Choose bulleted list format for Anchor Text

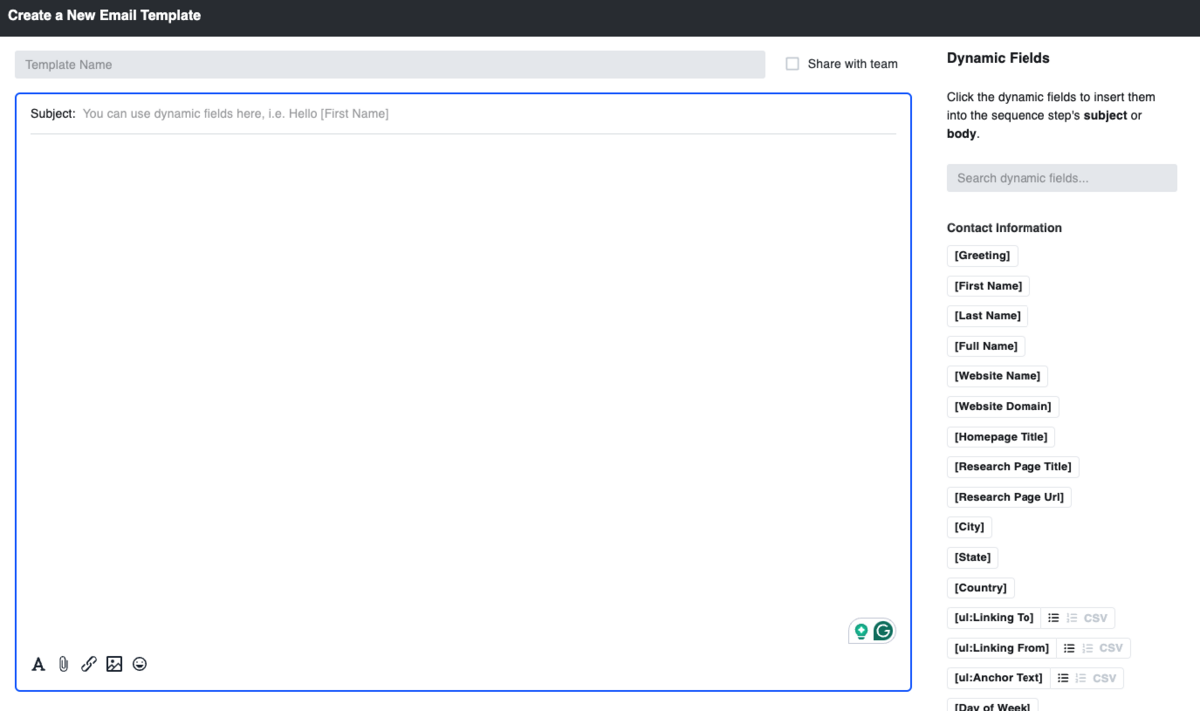point(1062,678)
